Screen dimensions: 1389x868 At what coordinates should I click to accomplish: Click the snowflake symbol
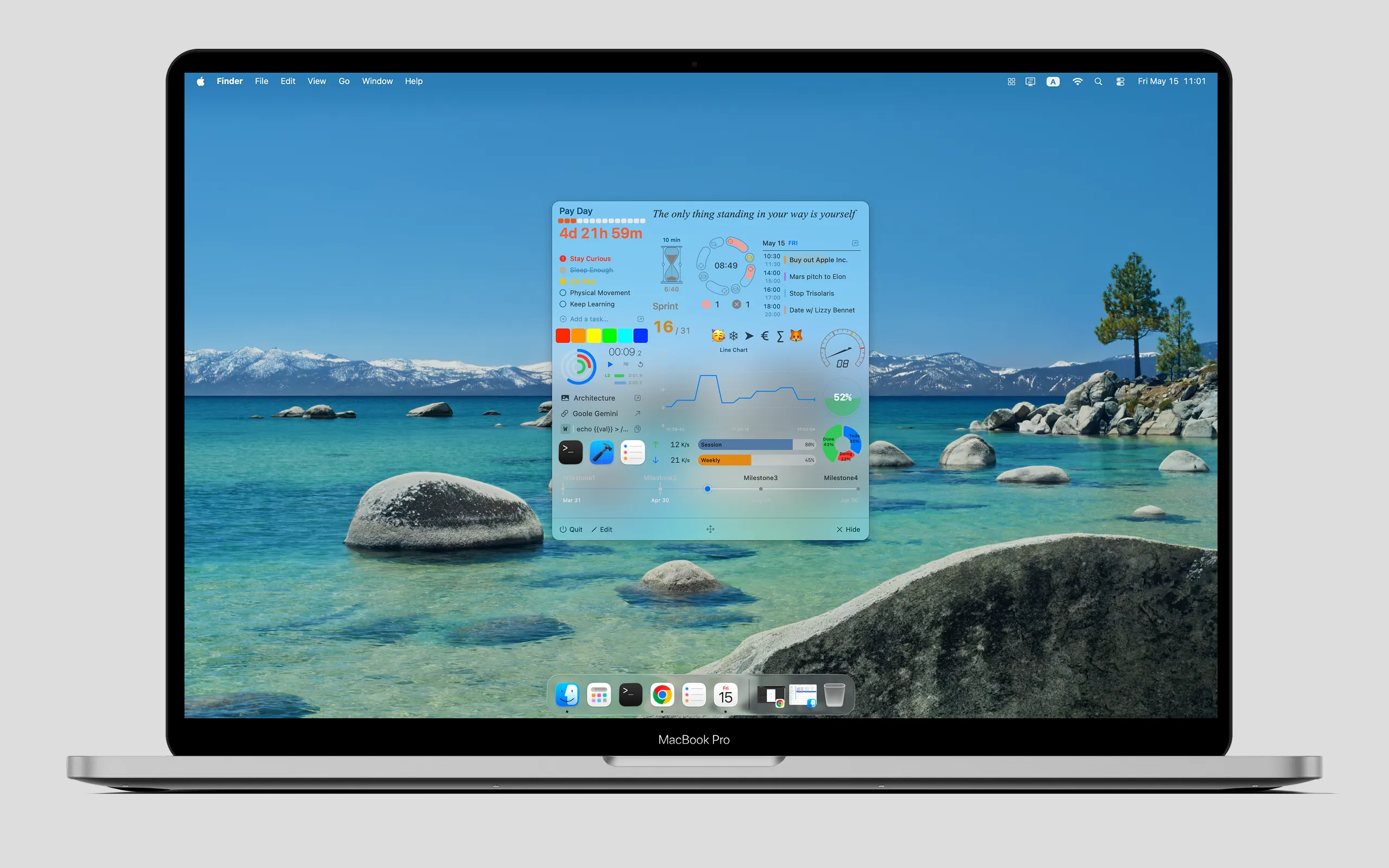point(734,336)
